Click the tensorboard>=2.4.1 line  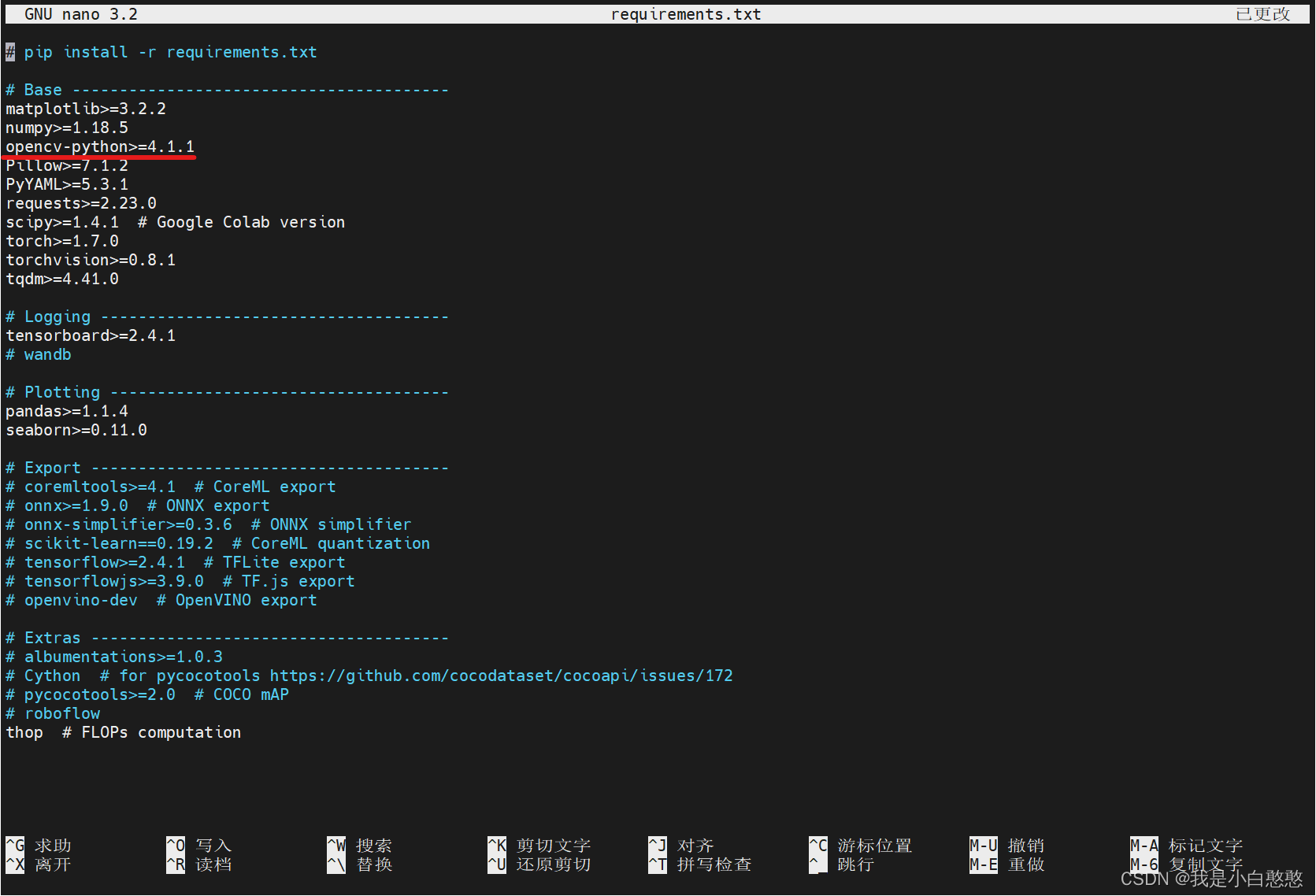pyautogui.click(x=91, y=335)
